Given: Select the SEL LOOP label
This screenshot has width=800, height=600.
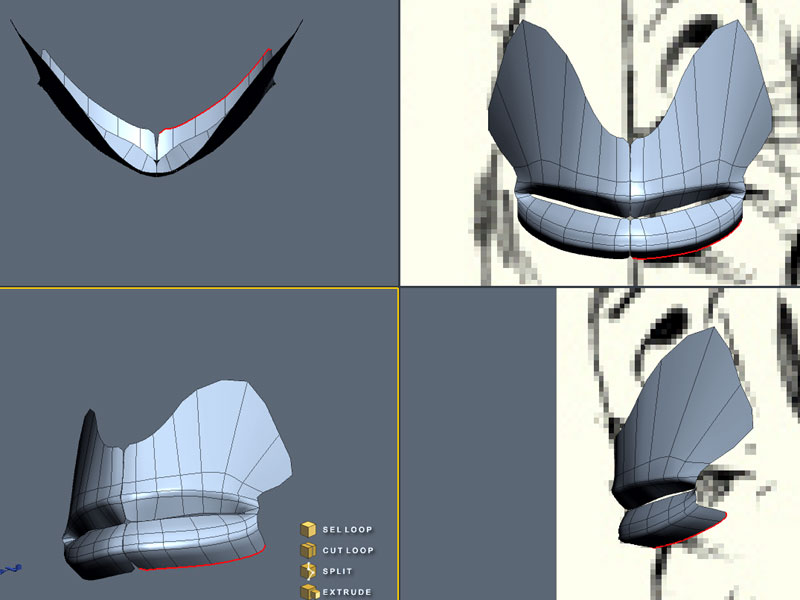Looking at the screenshot, I should point(347,530).
